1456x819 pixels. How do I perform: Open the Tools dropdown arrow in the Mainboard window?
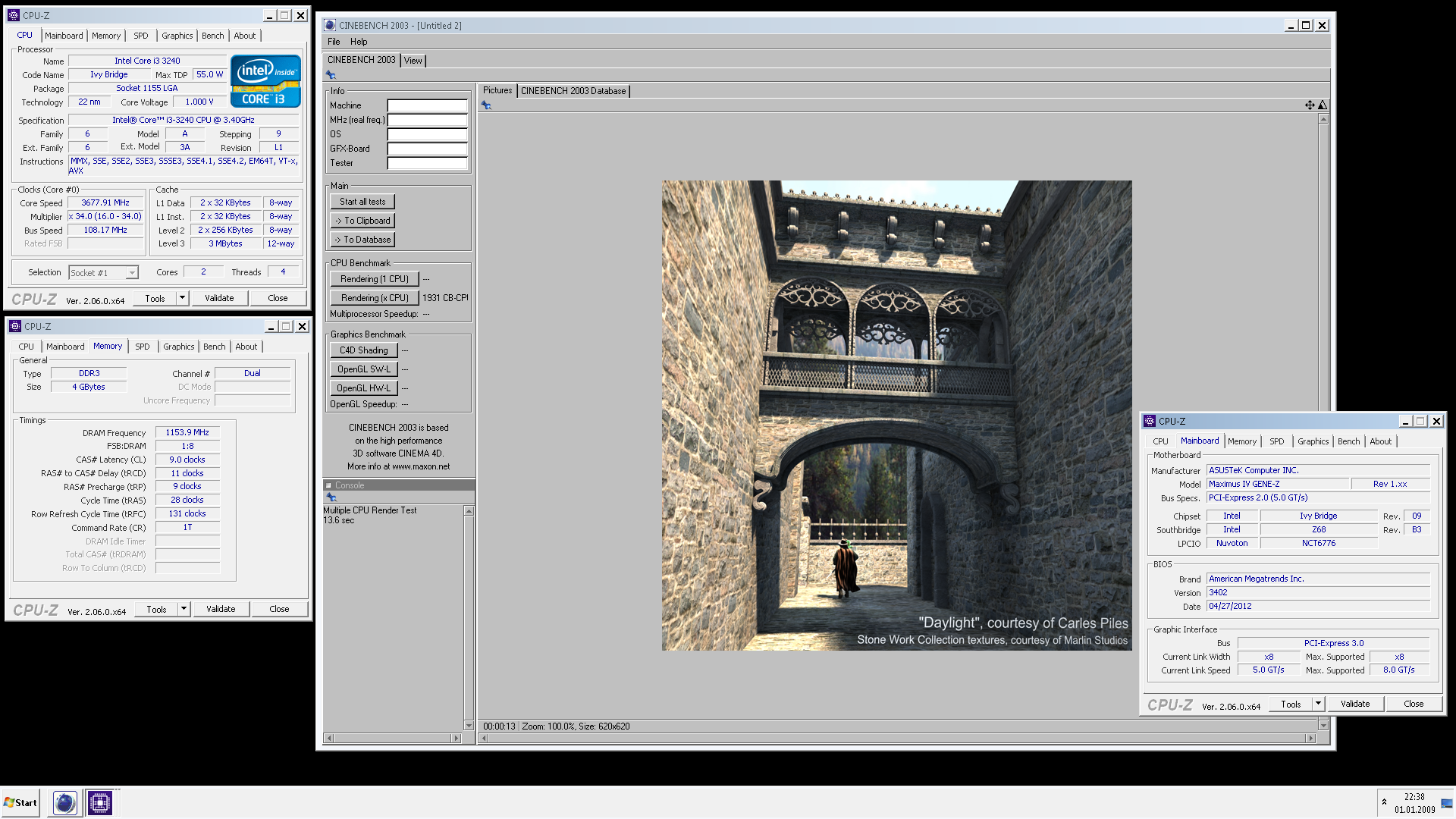click(1318, 704)
